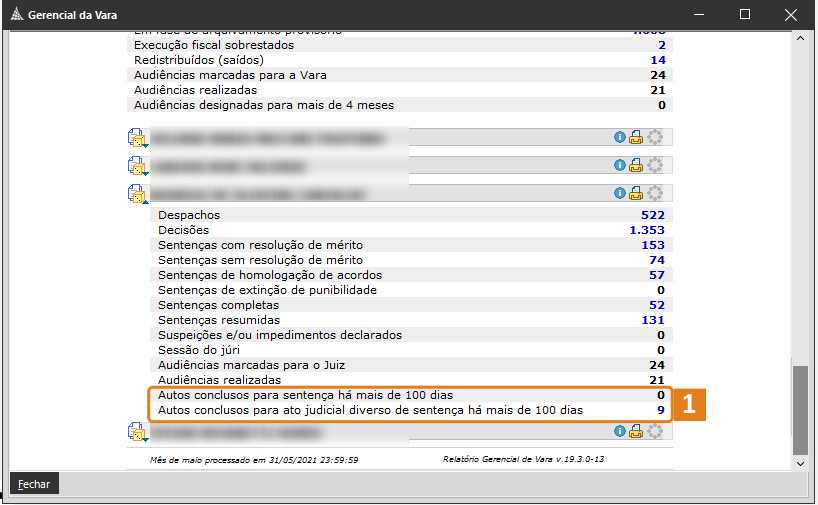
Task: Click the print icon on the row above Despachos
Action: [x=636, y=193]
